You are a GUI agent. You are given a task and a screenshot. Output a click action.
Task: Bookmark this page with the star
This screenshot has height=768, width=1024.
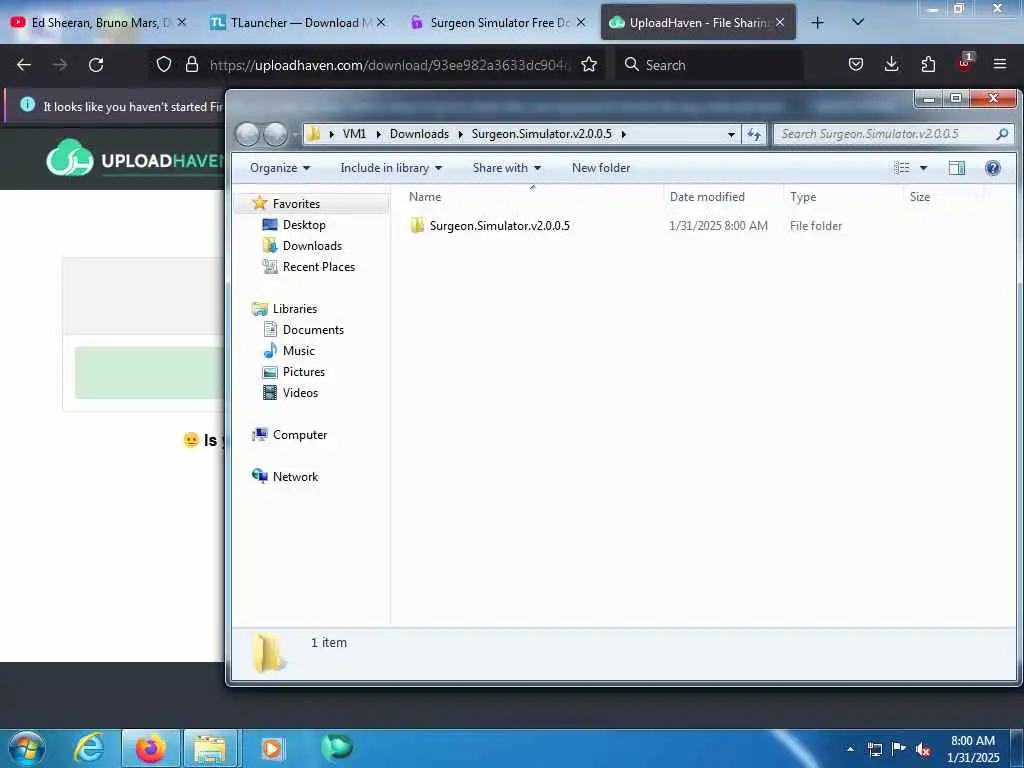(589, 64)
